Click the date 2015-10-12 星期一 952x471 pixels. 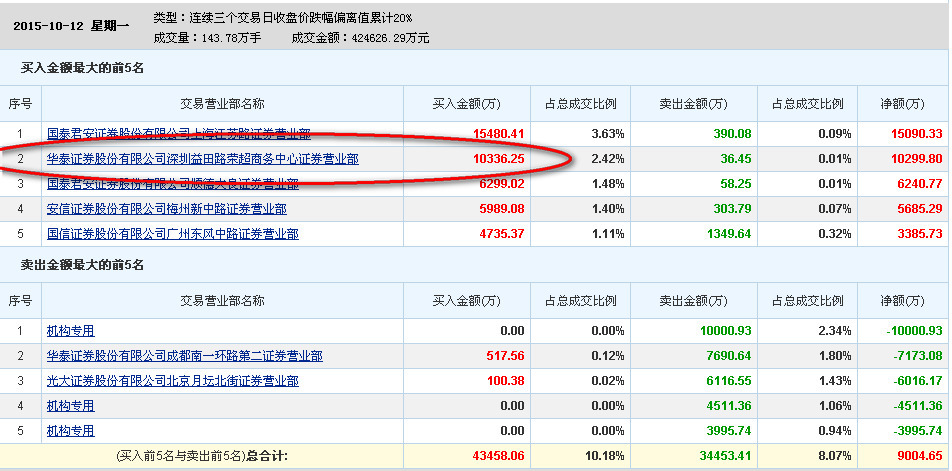click(71, 26)
